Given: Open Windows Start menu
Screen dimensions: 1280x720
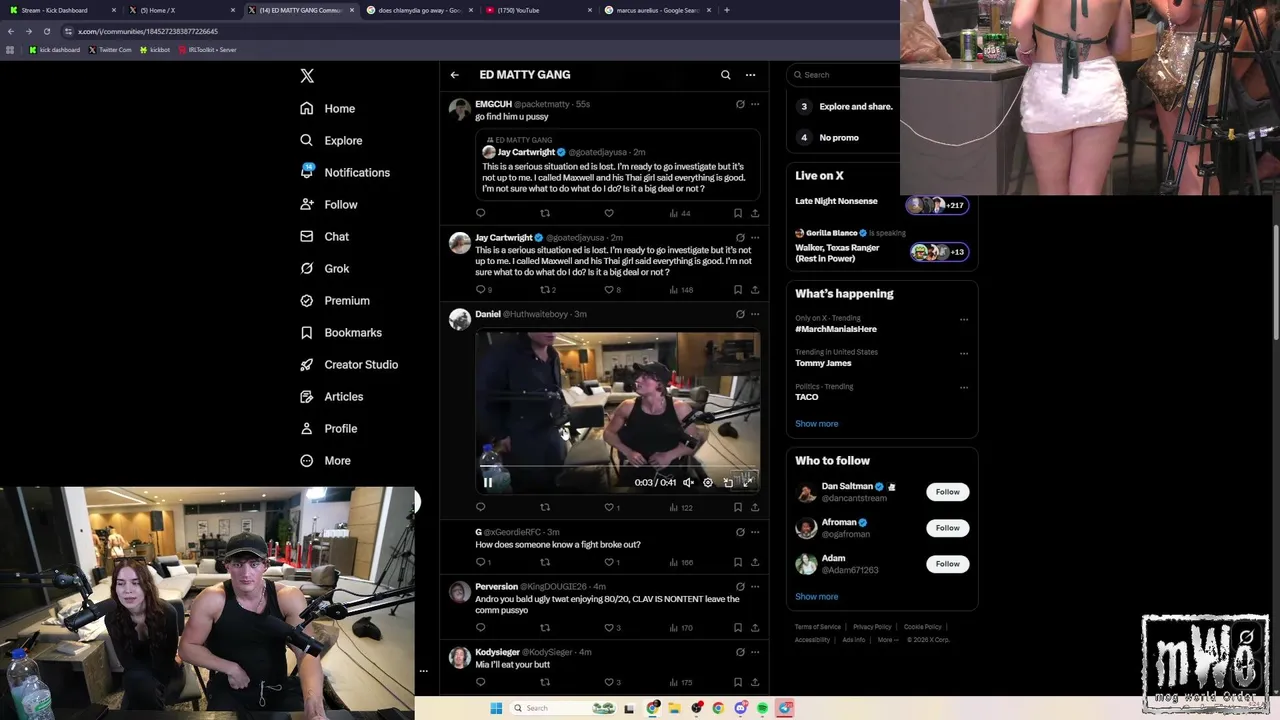Looking at the screenshot, I should tap(496, 708).
